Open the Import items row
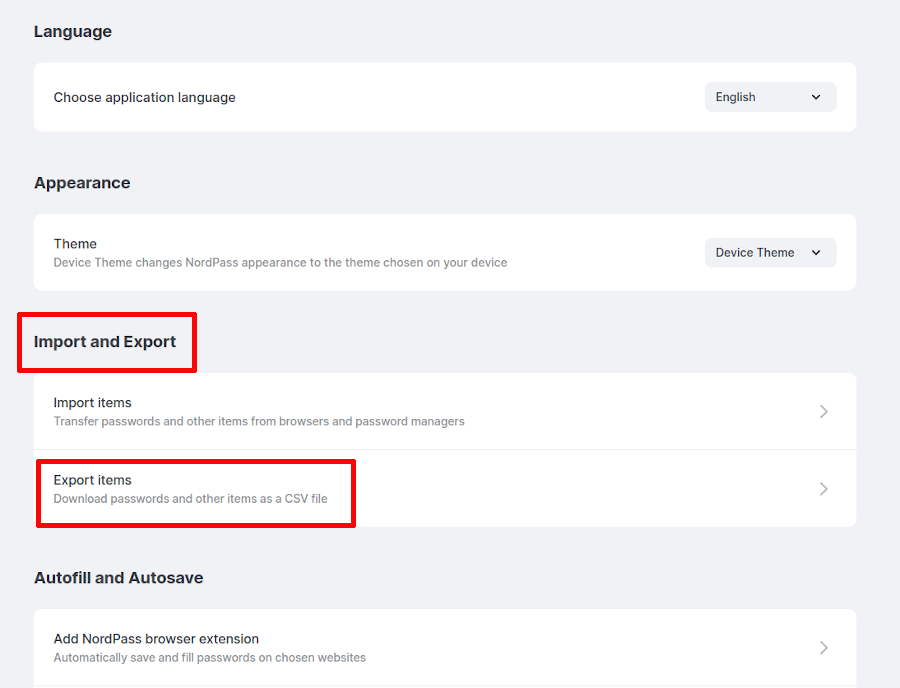Image resolution: width=900 pixels, height=688 pixels. pos(445,411)
